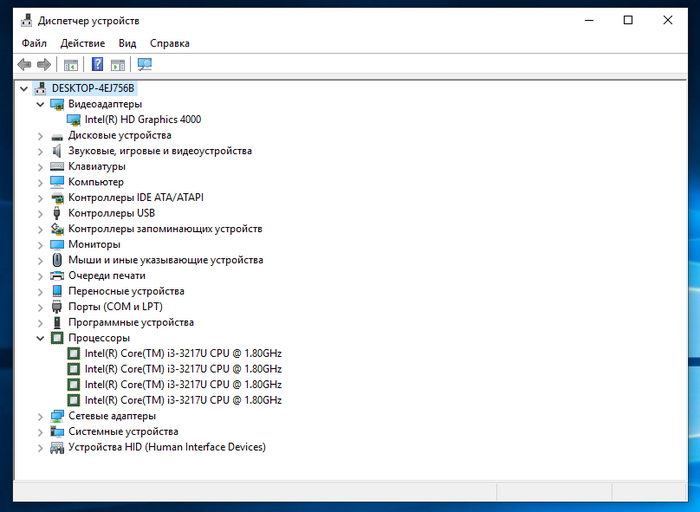Click the Диспетчер устройств title bar icon
Image resolution: width=700 pixels, height=512 pixels.
coord(27,21)
